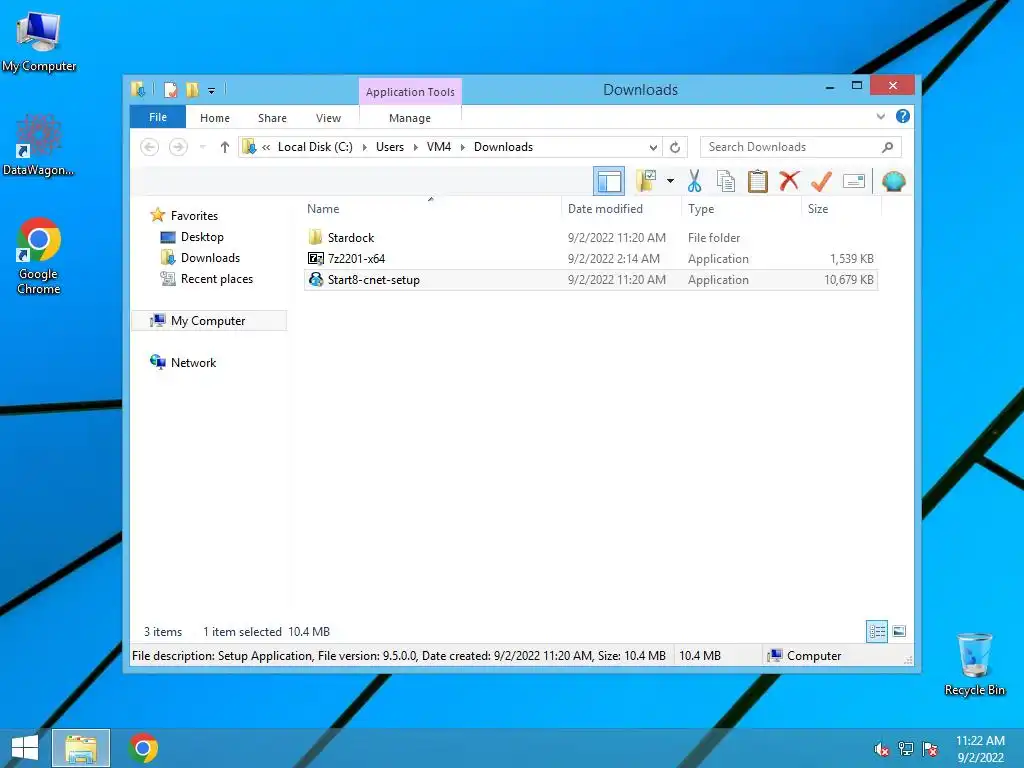This screenshot has height=768, width=1024.
Task: Toggle the navigation pane toolbar button
Action: click(x=609, y=181)
